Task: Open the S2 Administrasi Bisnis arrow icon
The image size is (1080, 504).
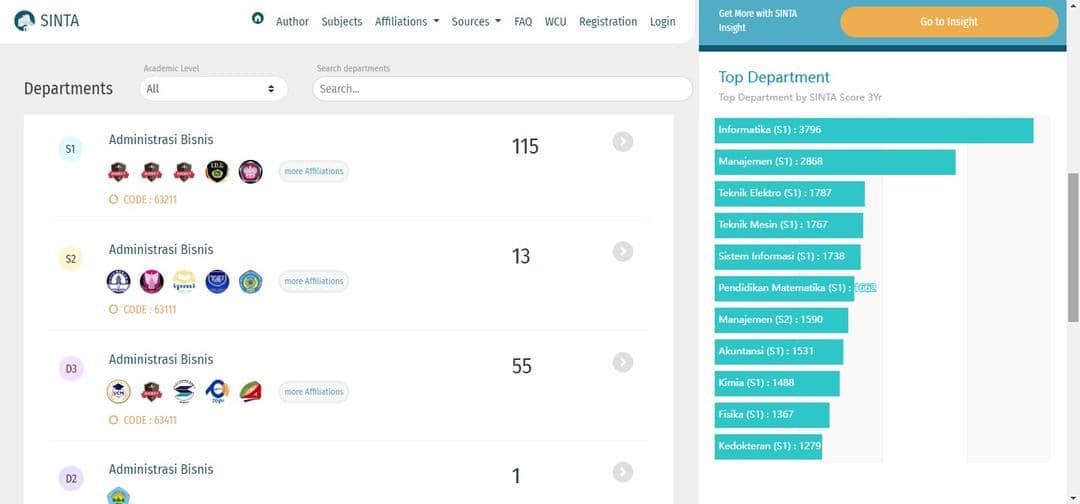Action: [623, 252]
